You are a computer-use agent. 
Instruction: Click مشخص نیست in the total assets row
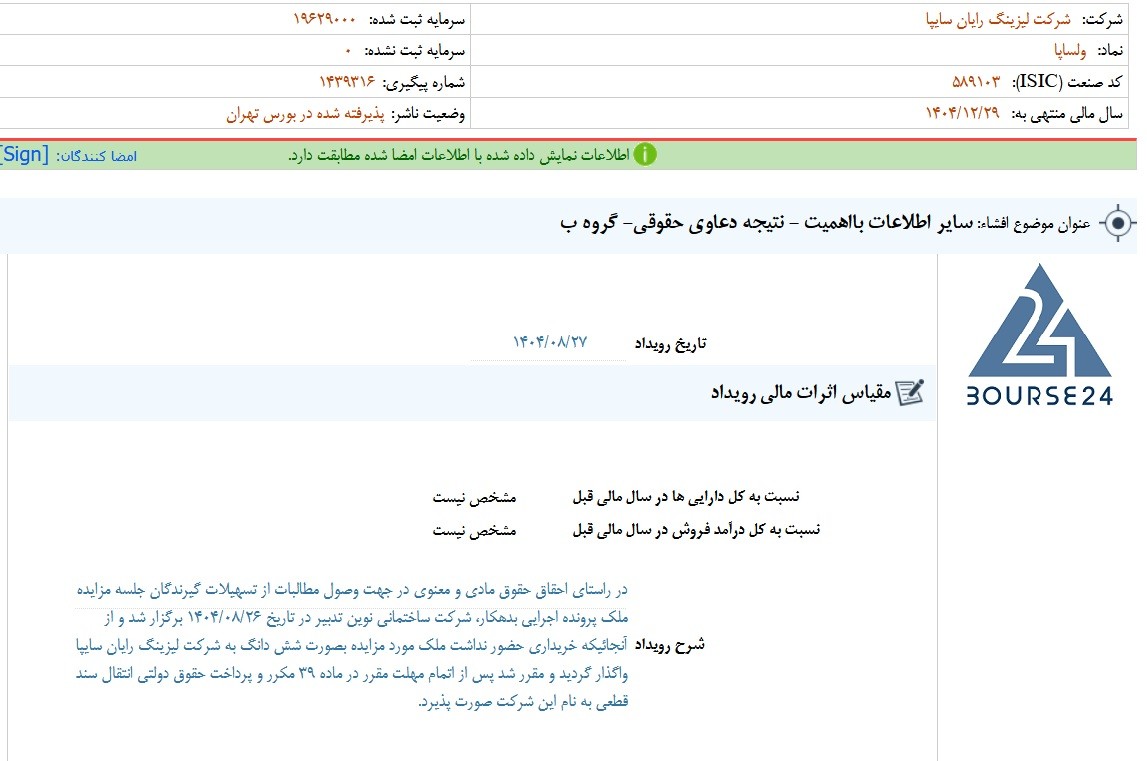coord(474,498)
